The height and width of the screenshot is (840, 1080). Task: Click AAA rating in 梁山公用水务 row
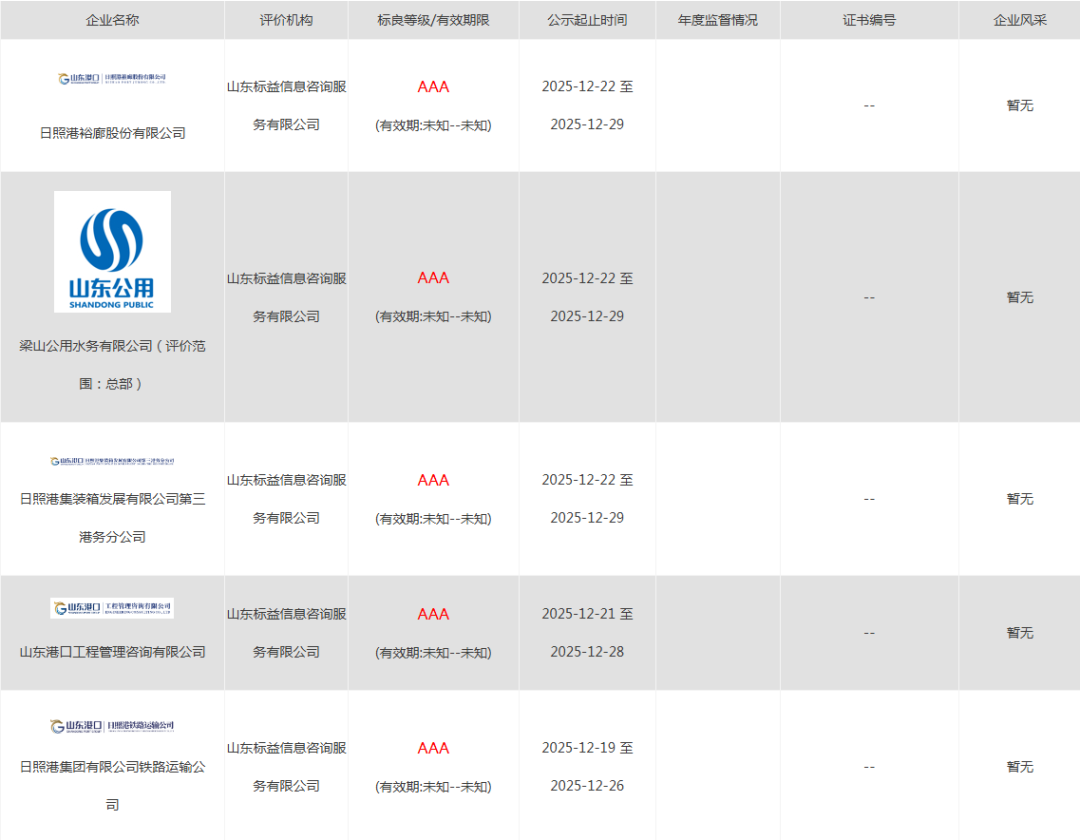click(433, 278)
